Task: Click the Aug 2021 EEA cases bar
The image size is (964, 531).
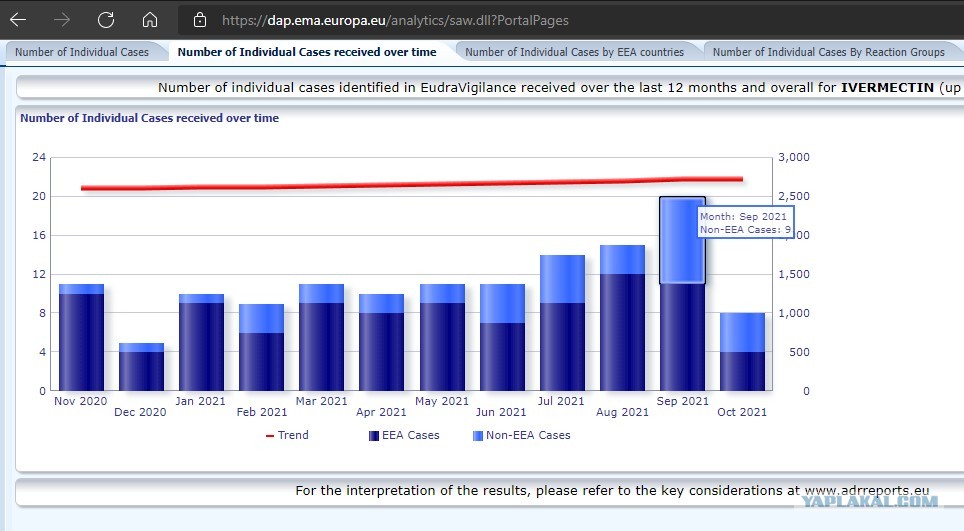Action: 622,332
